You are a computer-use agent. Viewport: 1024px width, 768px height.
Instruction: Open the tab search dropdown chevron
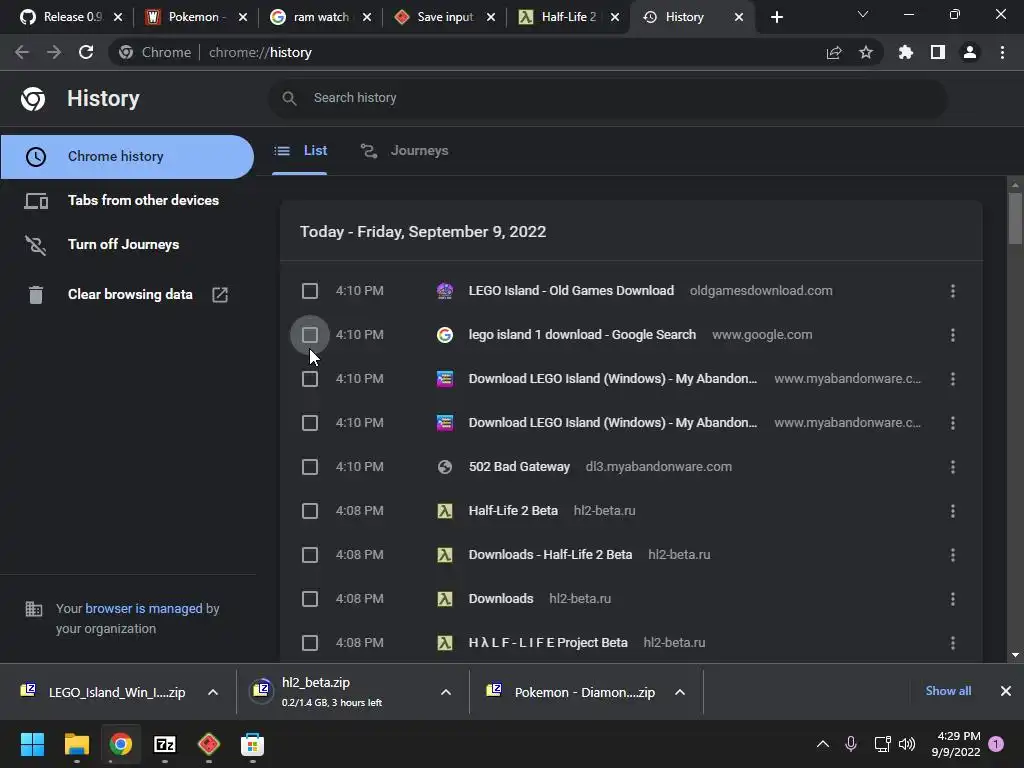(863, 14)
